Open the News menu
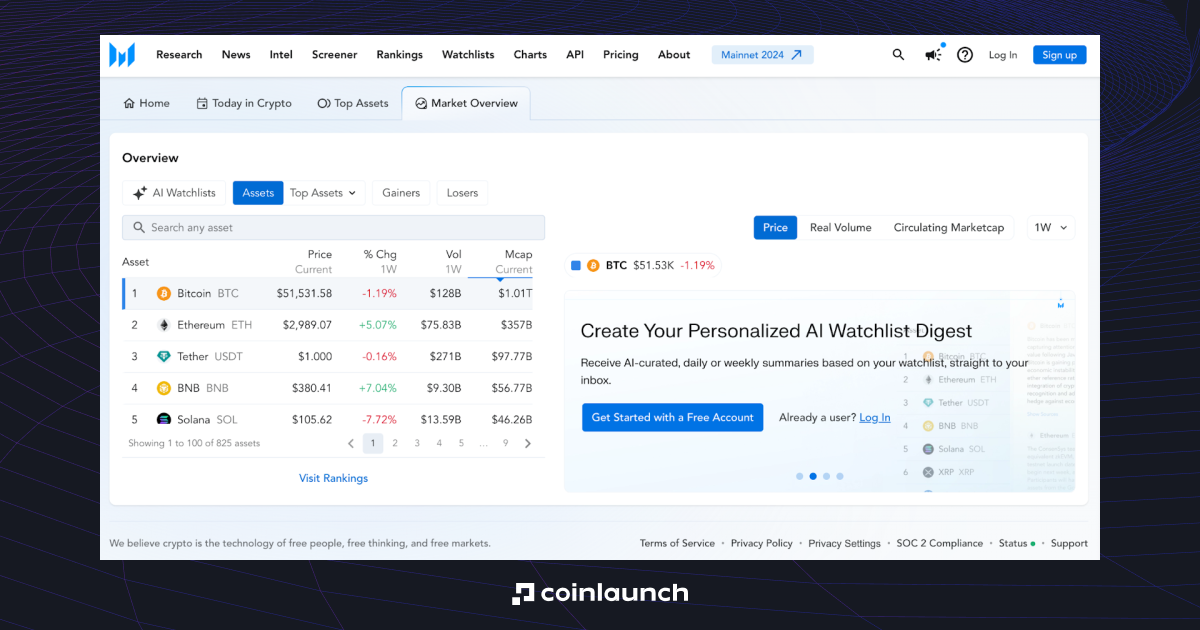 (236, 55)
